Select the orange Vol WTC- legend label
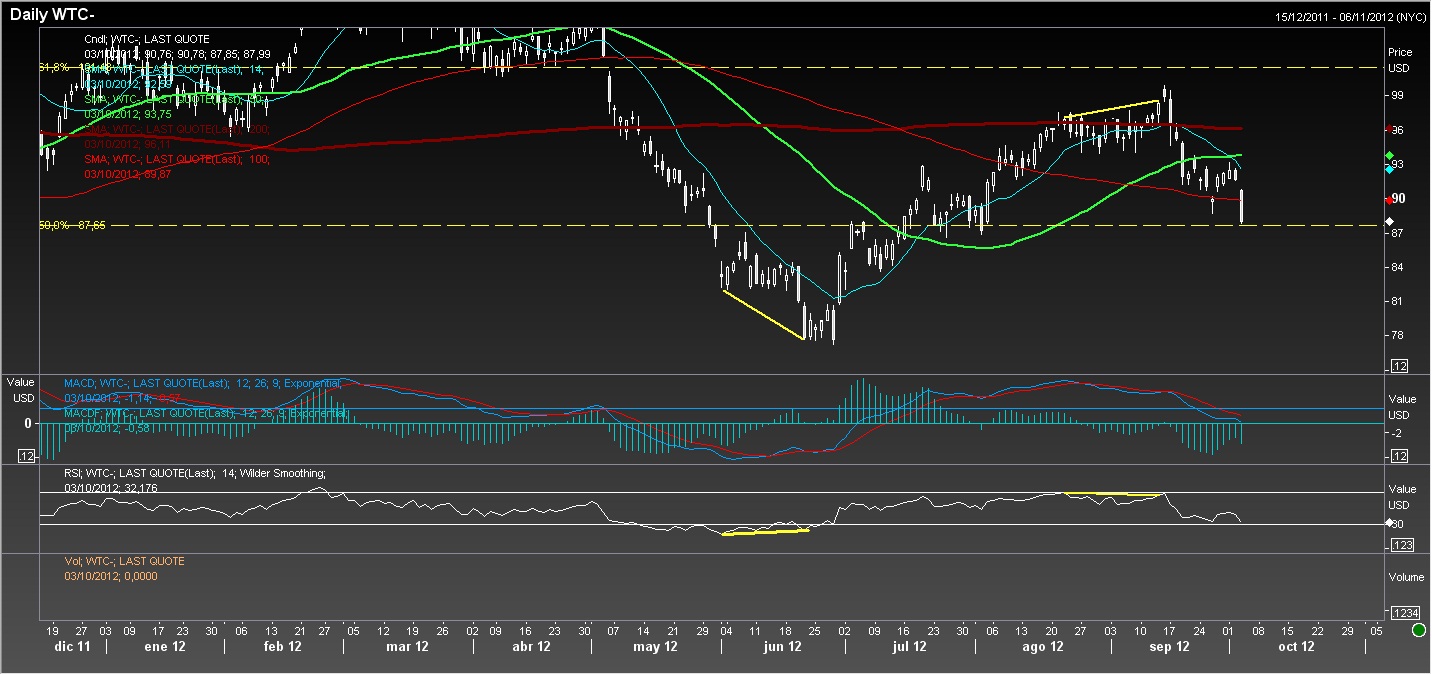1432x675 pixels. point(125,562)
